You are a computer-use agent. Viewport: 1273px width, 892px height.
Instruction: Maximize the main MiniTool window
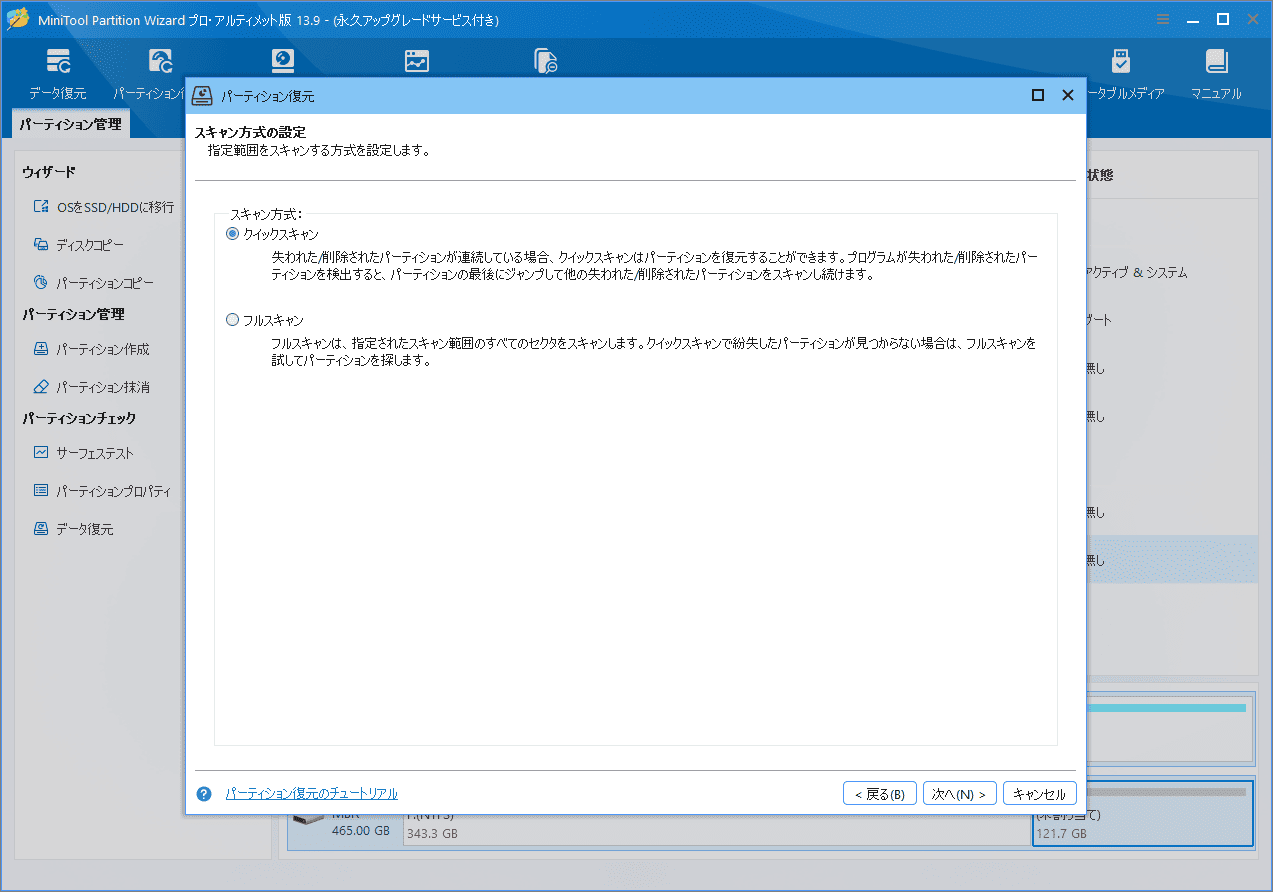coord(1222,19)
